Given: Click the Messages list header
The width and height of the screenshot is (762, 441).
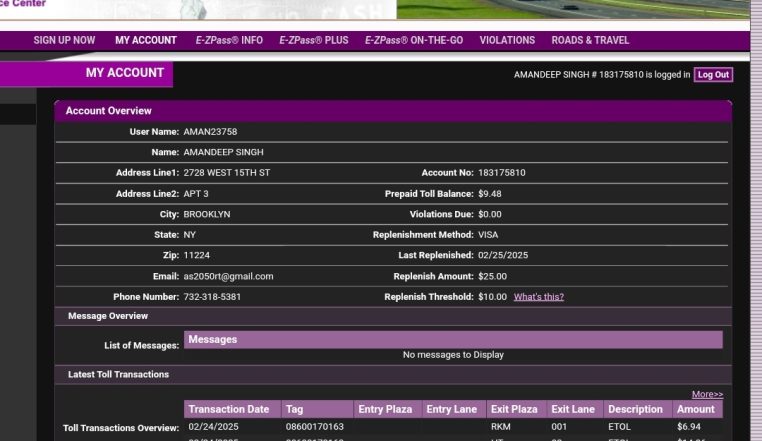Looking at the screenshot, I should click(453, 339).
